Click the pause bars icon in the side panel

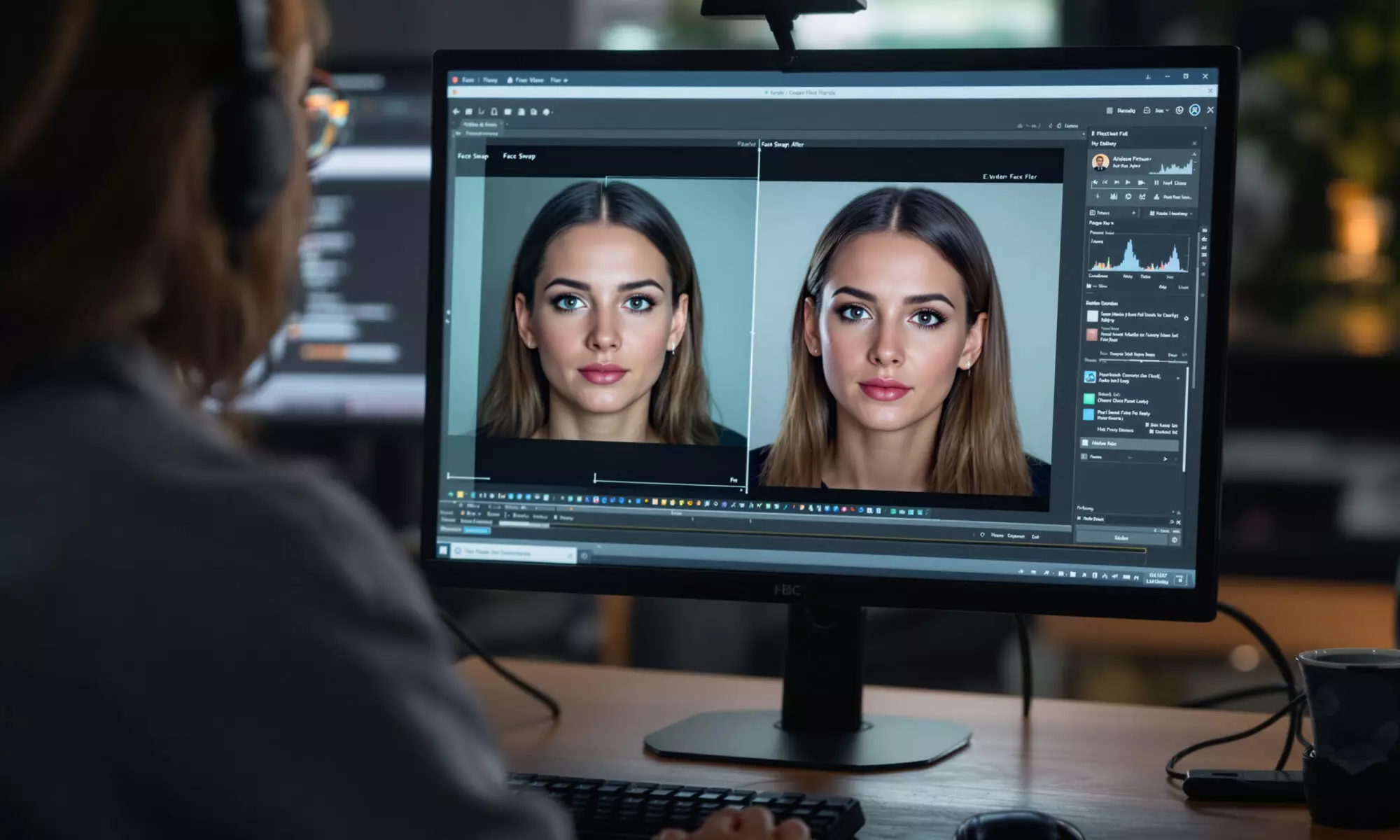[x=1156, y=183]
